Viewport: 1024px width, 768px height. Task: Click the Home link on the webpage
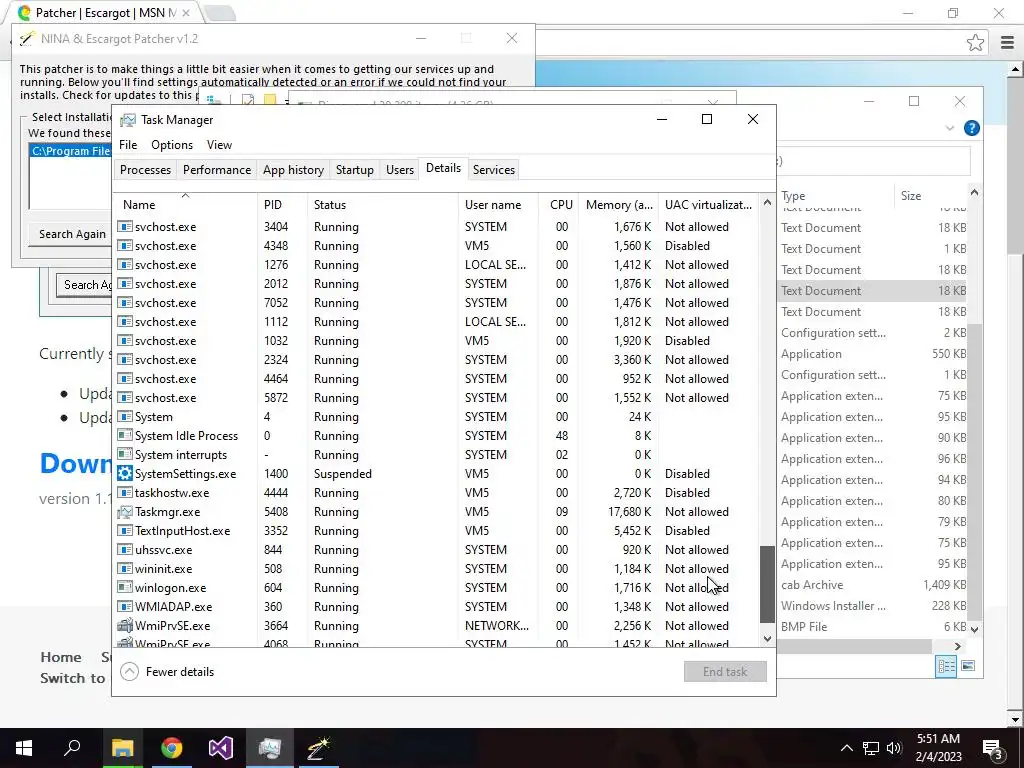tap(61, 657)
